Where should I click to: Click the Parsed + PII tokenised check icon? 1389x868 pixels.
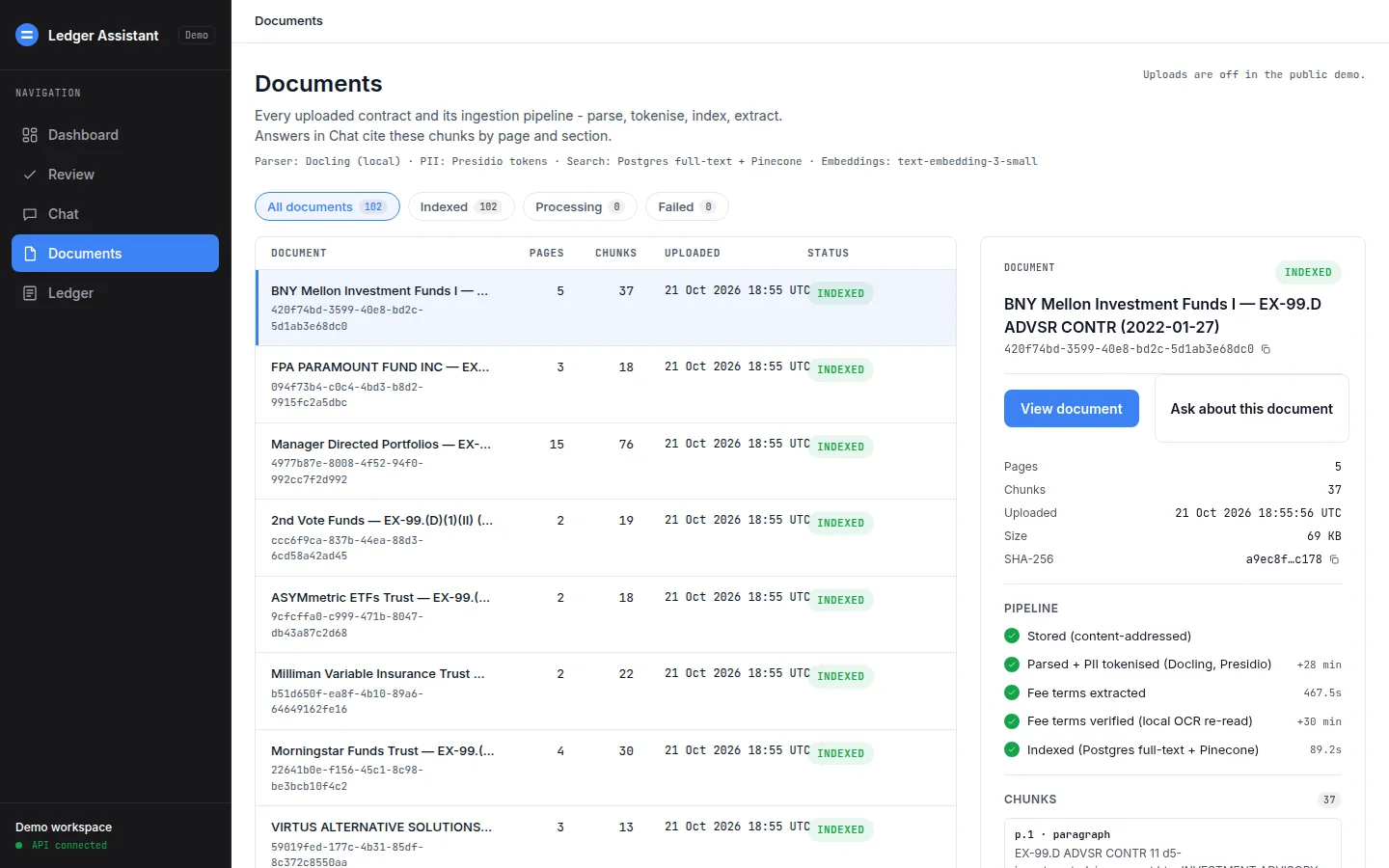coord(1012,665)
